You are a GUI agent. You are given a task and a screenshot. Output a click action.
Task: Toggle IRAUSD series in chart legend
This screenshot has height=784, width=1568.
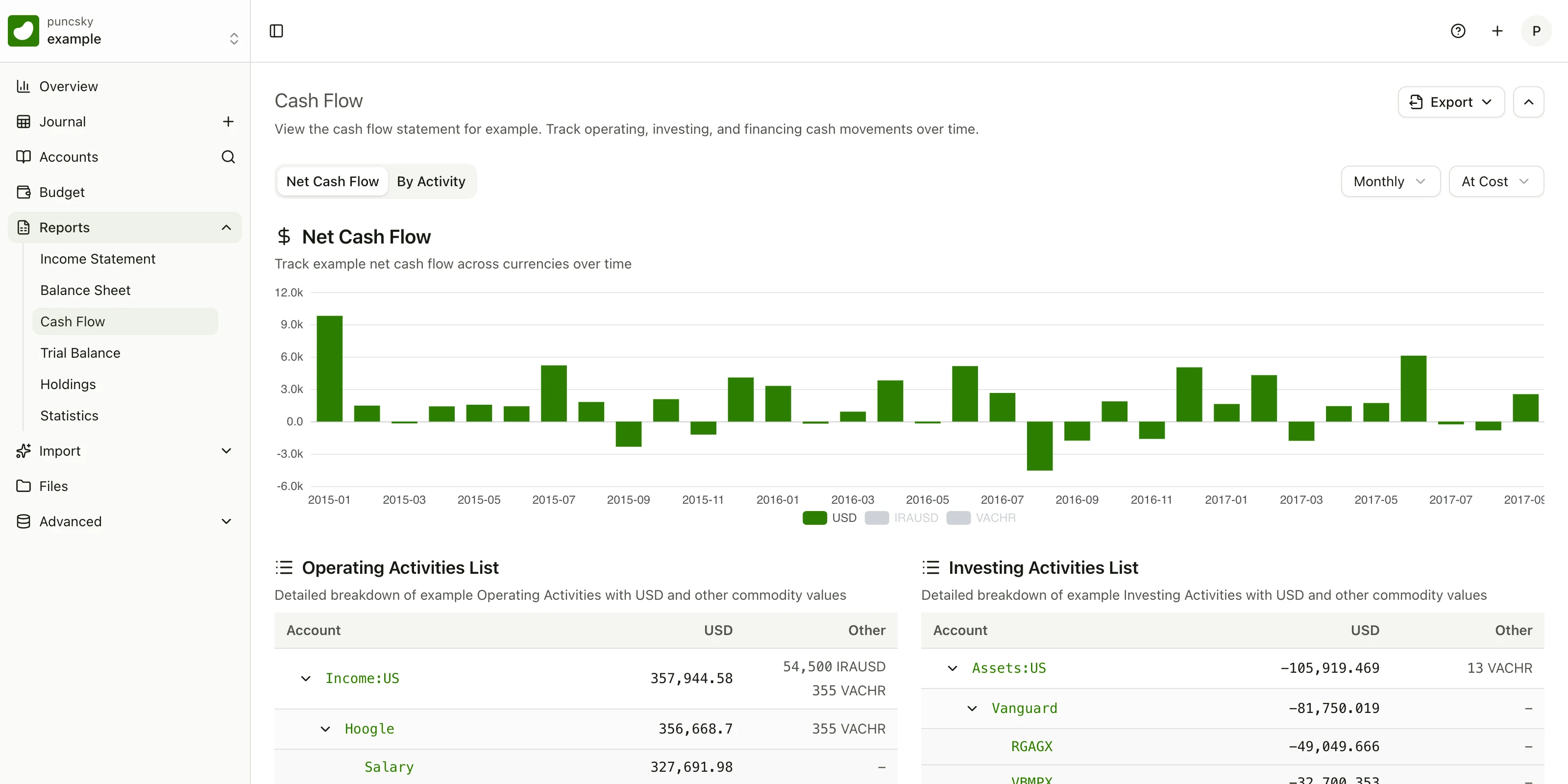902,518
